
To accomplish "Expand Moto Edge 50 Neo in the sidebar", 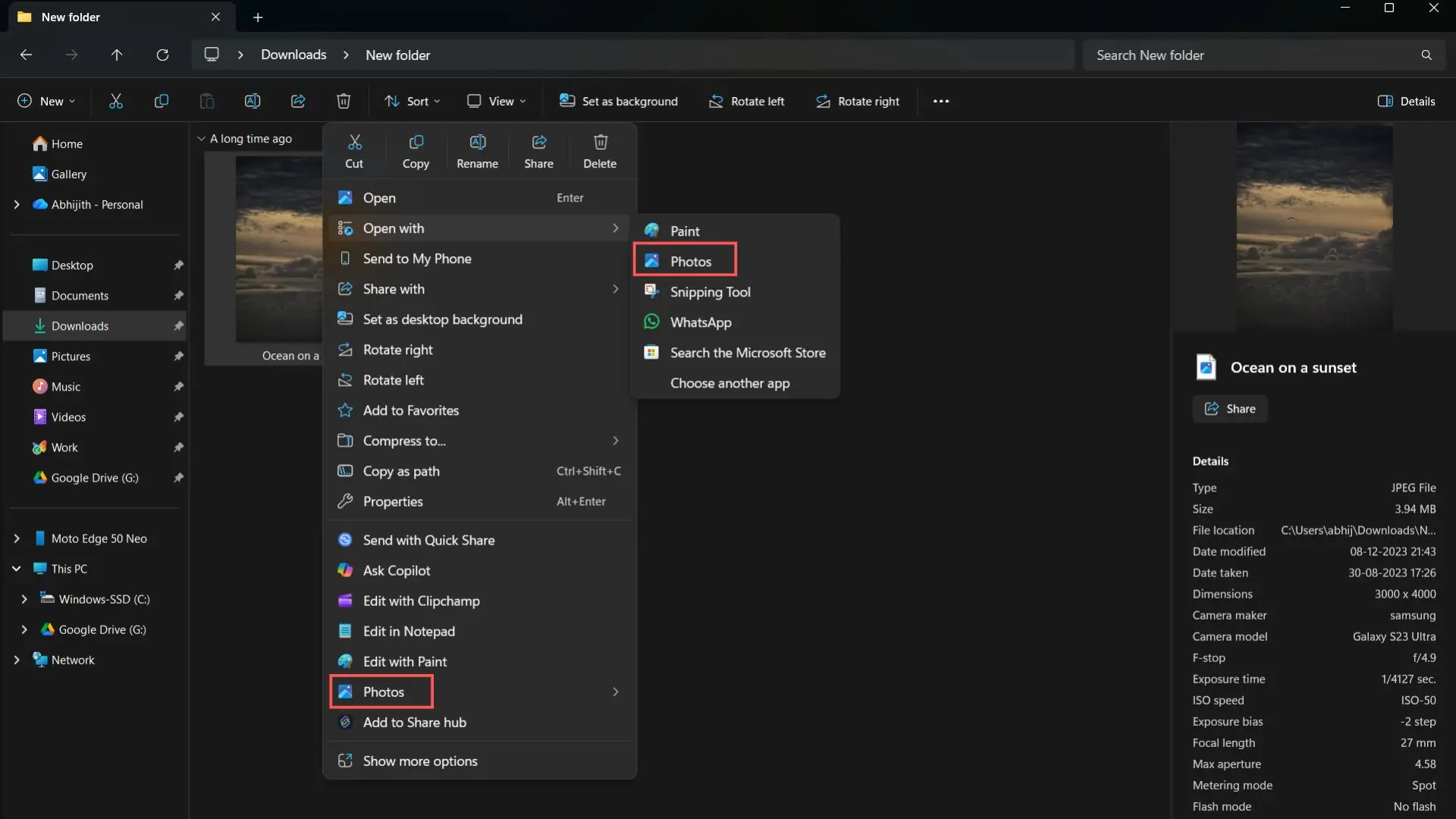I will pos(17,538).
